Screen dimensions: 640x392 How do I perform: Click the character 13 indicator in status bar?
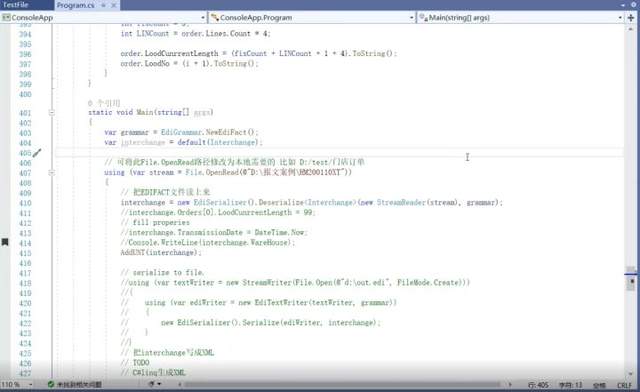pyautogui.click(x=570, y=385)
